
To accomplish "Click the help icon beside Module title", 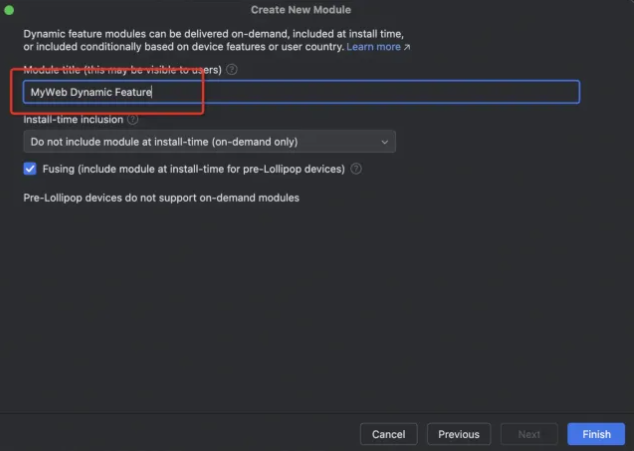I will [x=232, y=70].
